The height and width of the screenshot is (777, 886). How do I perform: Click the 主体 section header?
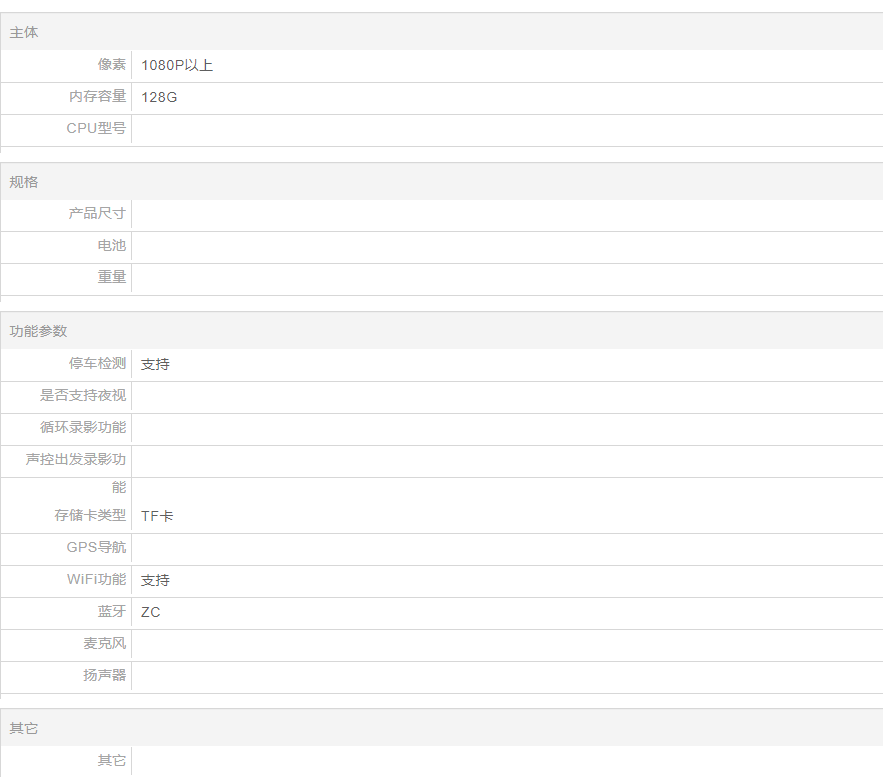[441, 33]
